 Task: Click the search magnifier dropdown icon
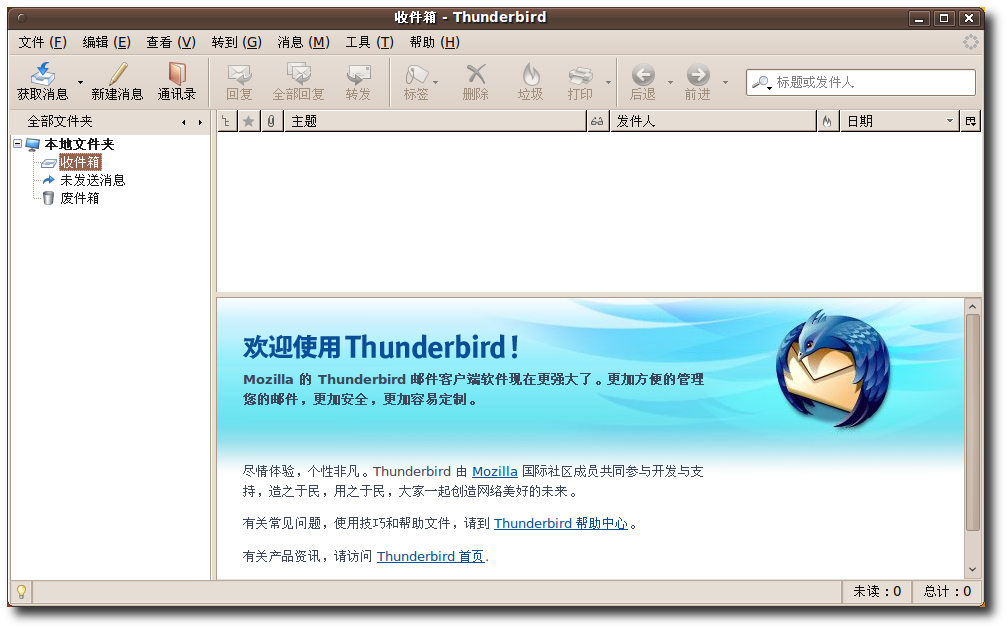click(x=762, y=82)
